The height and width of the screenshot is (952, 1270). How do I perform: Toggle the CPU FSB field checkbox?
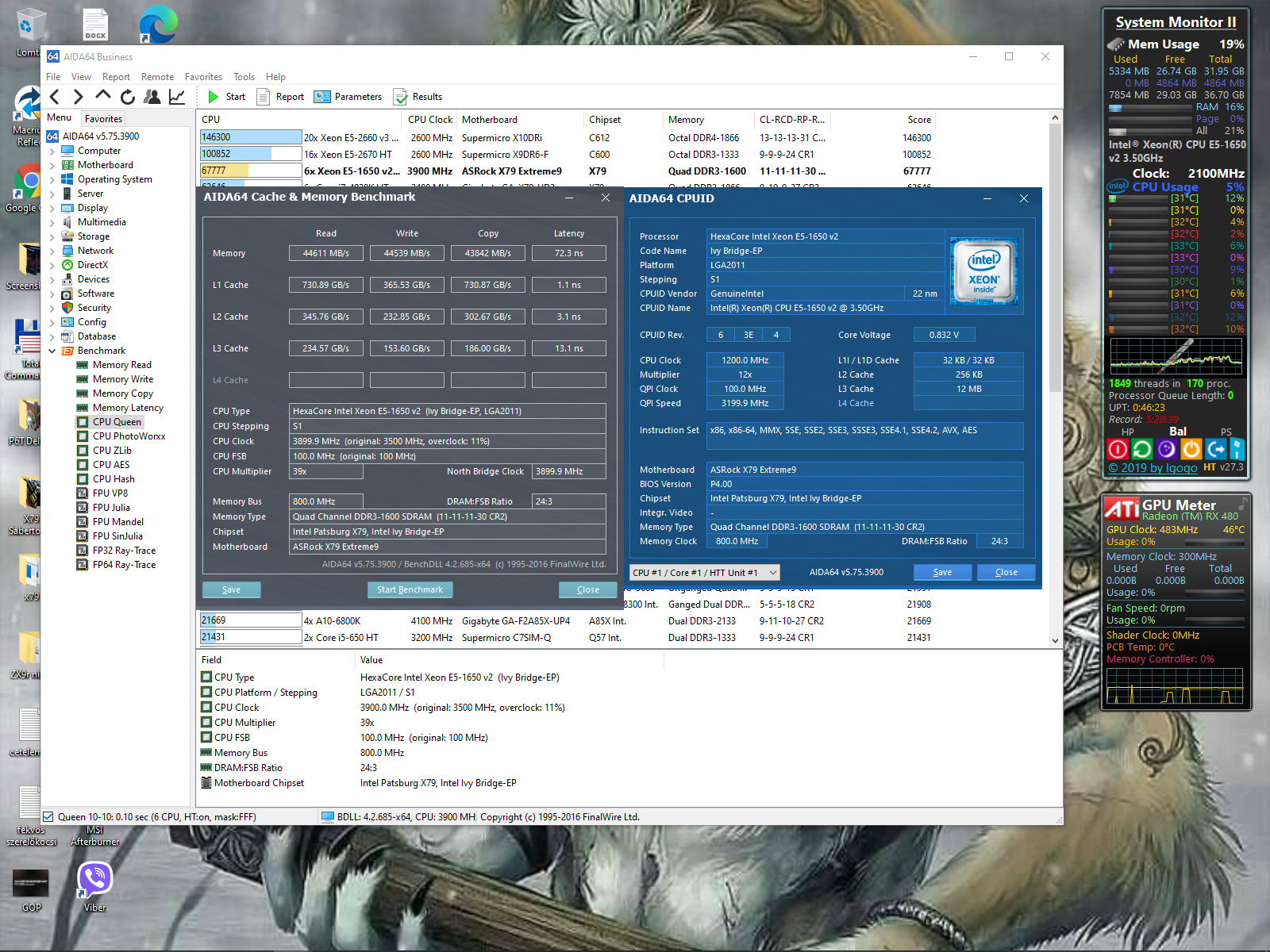[x=206, y=737]
